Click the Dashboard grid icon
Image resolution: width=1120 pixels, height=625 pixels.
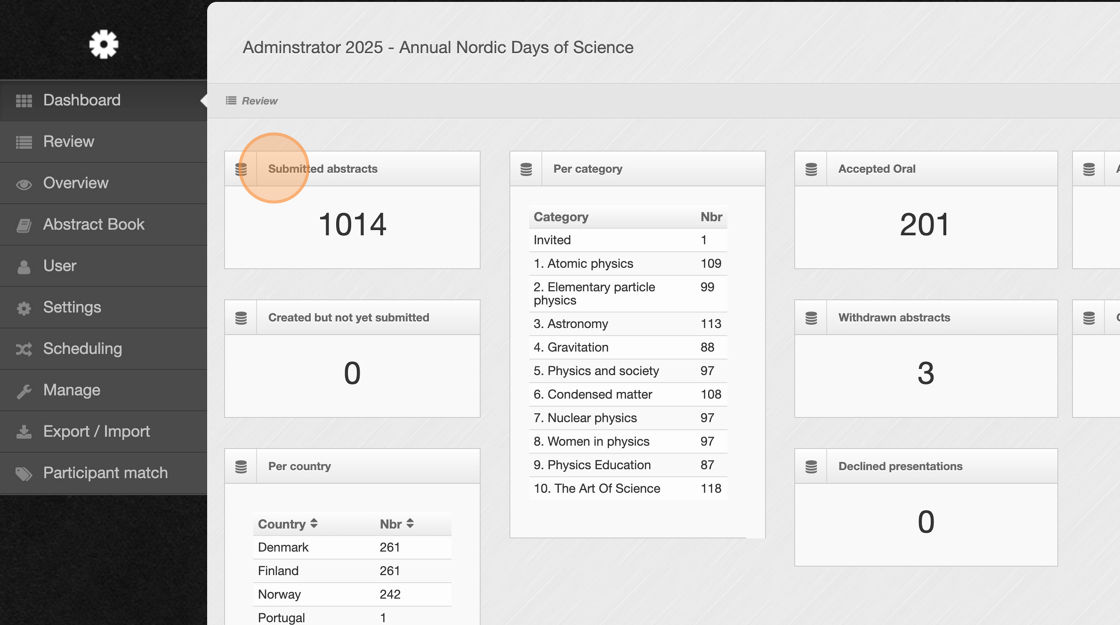coord(24,101)
